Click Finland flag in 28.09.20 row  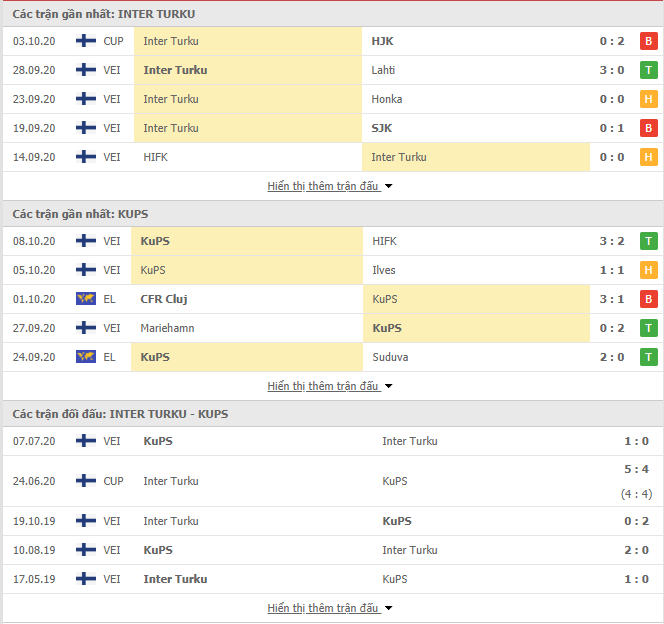[86, 70]
